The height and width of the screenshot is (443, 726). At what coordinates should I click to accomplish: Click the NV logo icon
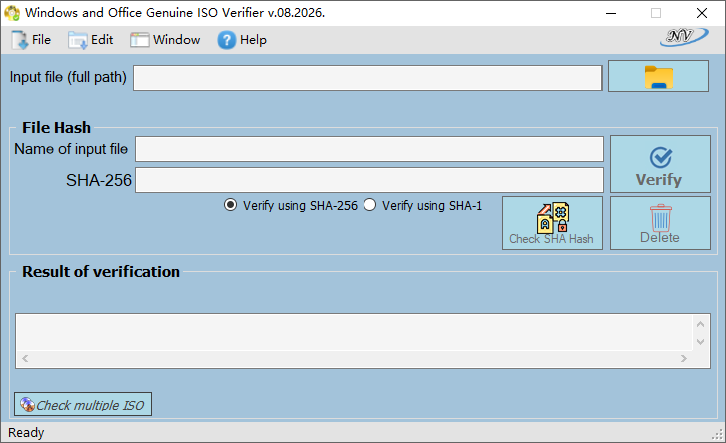click(x=684, y=37)
